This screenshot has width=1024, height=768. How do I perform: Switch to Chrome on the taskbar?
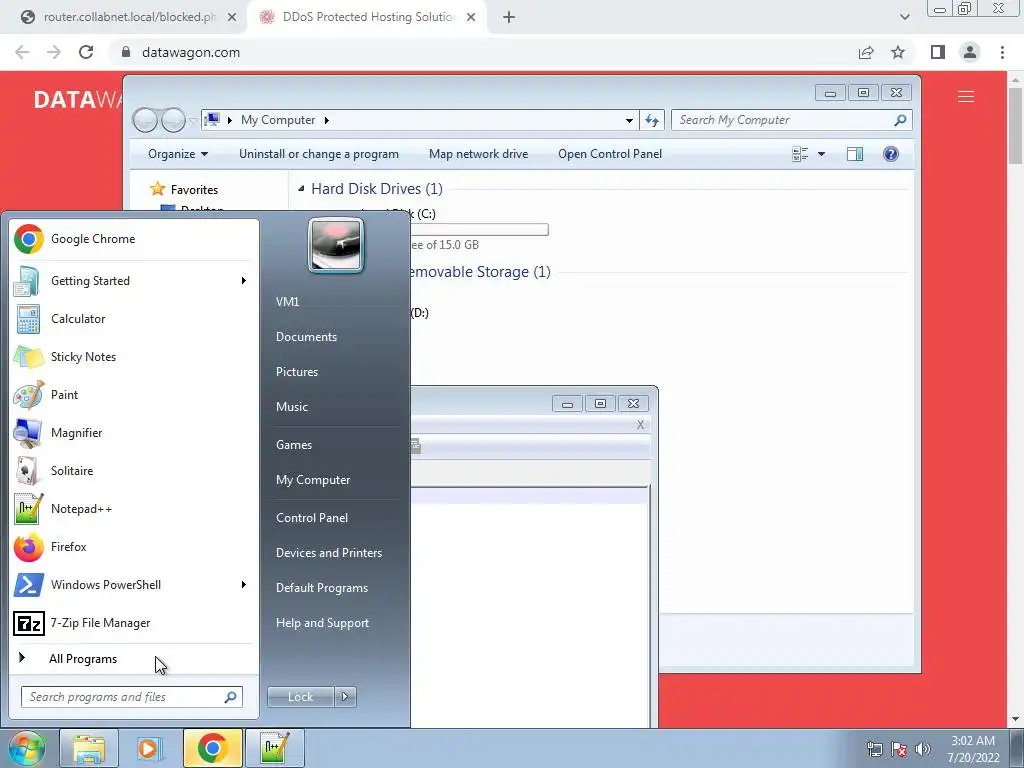pos(212,748)
